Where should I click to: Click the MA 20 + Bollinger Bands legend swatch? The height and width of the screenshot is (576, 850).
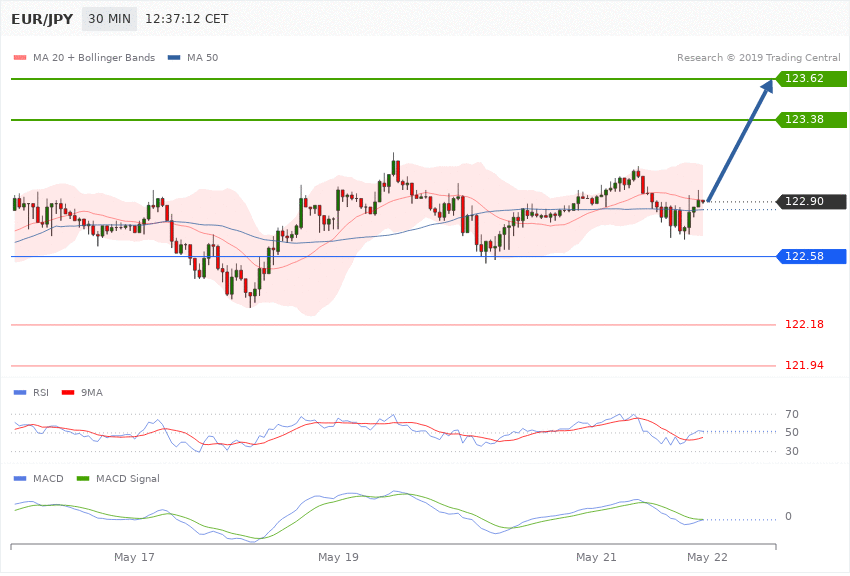click(20, 57)
